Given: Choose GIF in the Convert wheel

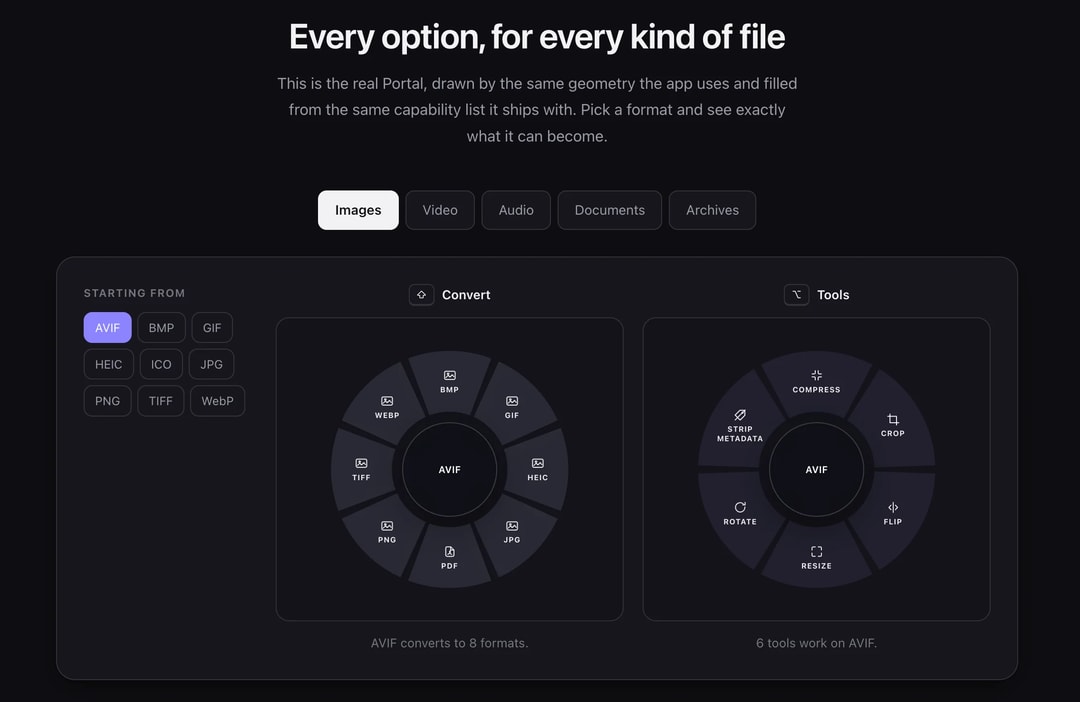Looking at the screenshot, I should pos(512,407).
